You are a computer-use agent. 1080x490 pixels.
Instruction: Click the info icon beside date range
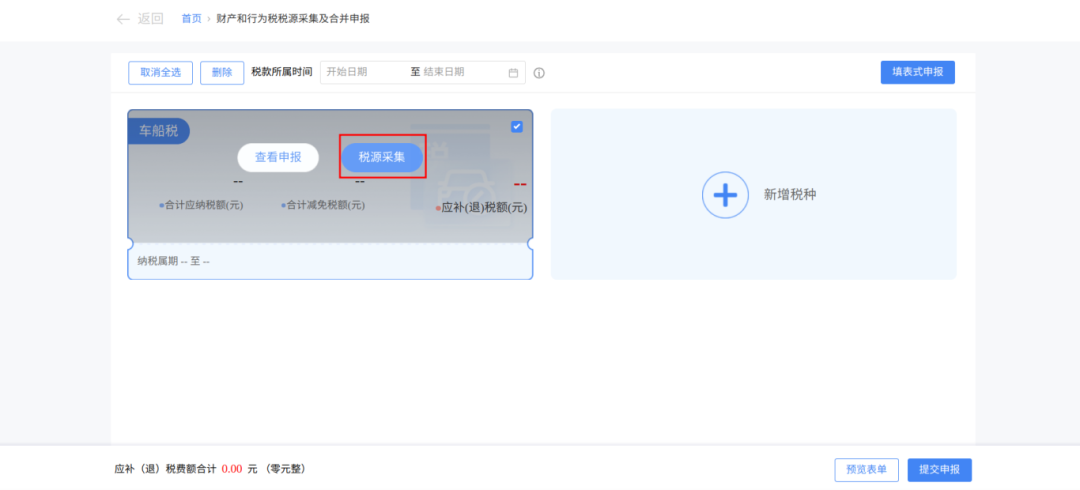point(539,73)
